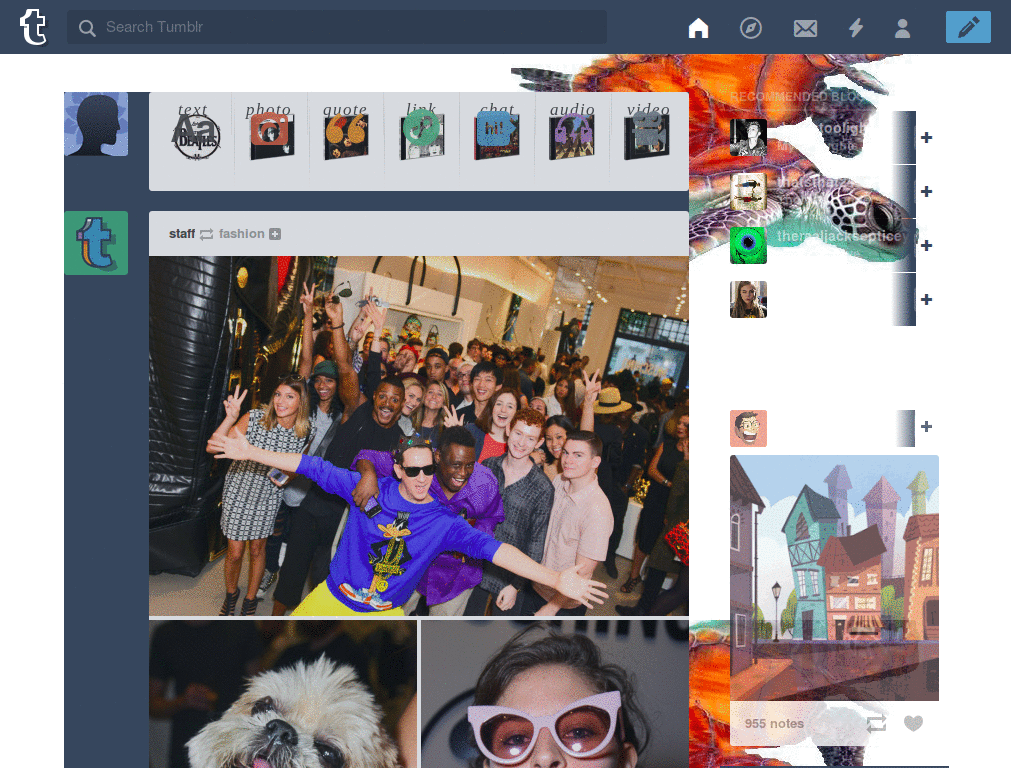
Task: Create a new text post
Action: tap(195, 133)
